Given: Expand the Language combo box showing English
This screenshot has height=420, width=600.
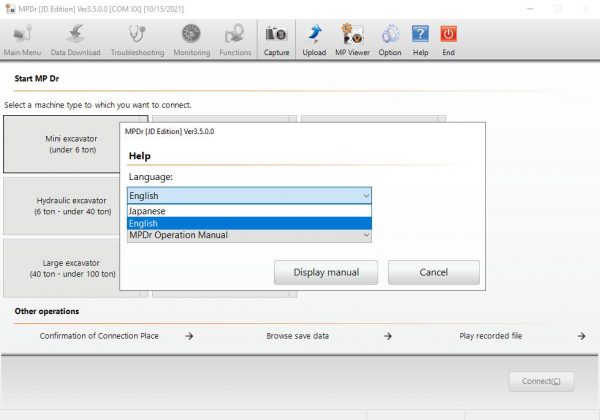Looking at the screenshot, I should pyautogui.click(x=249, y=195).
